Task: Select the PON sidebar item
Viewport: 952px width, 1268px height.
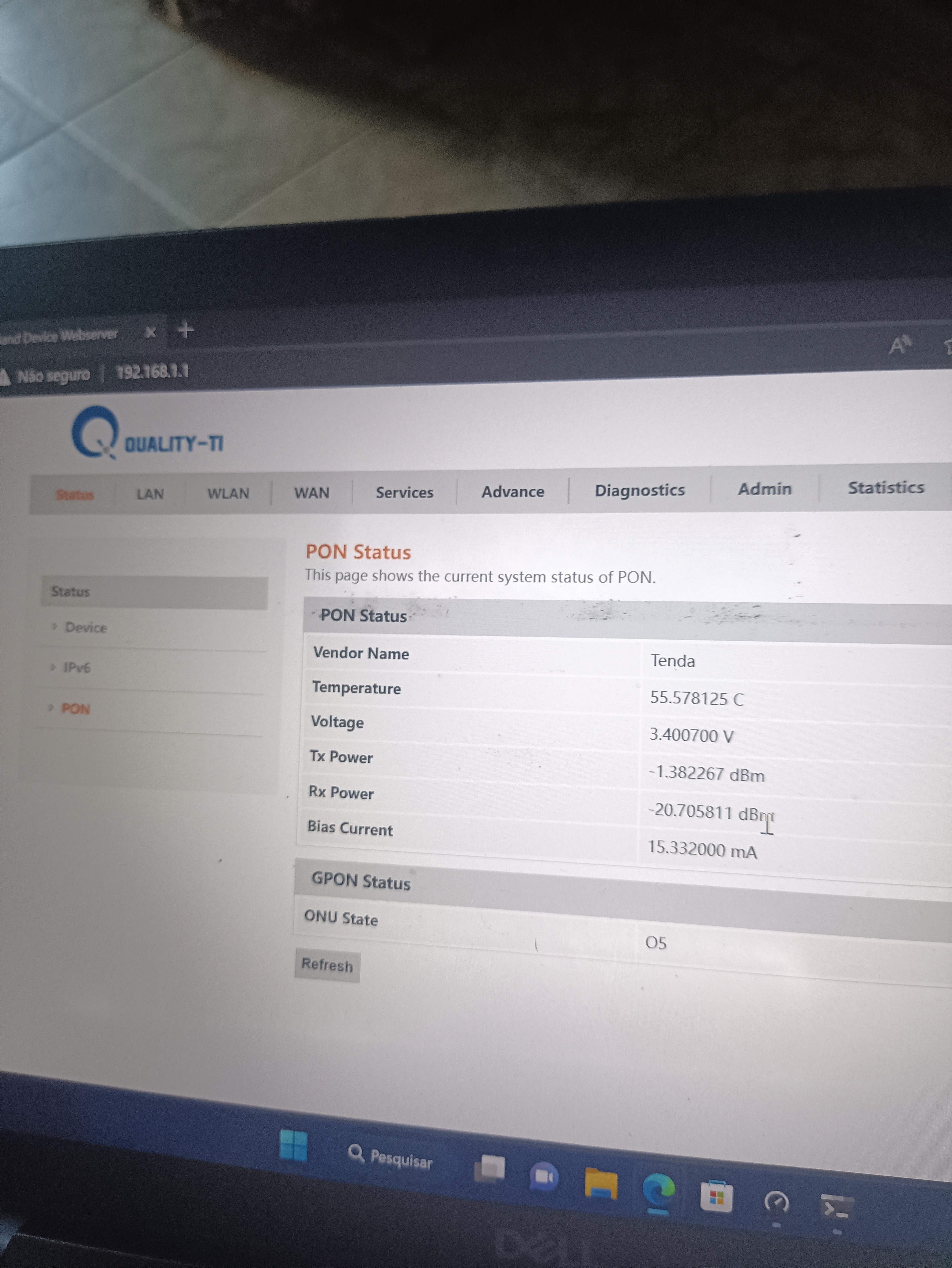Action: [76, 709]
